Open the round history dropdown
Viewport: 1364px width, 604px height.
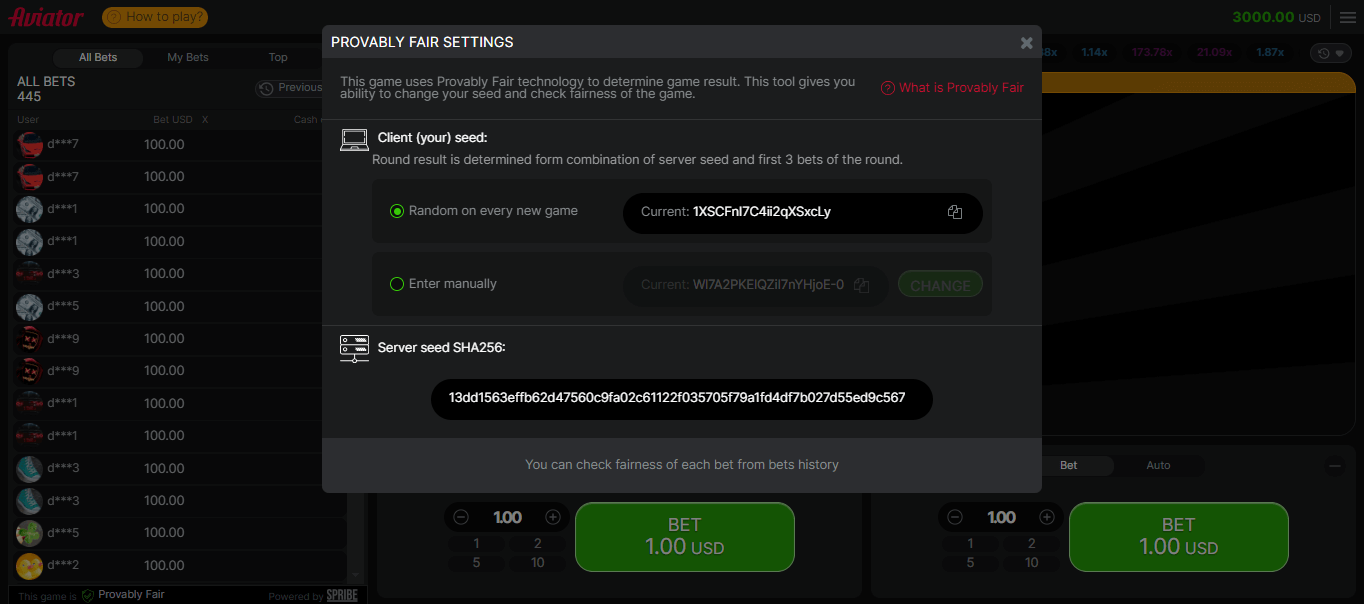pos(1330,53)
